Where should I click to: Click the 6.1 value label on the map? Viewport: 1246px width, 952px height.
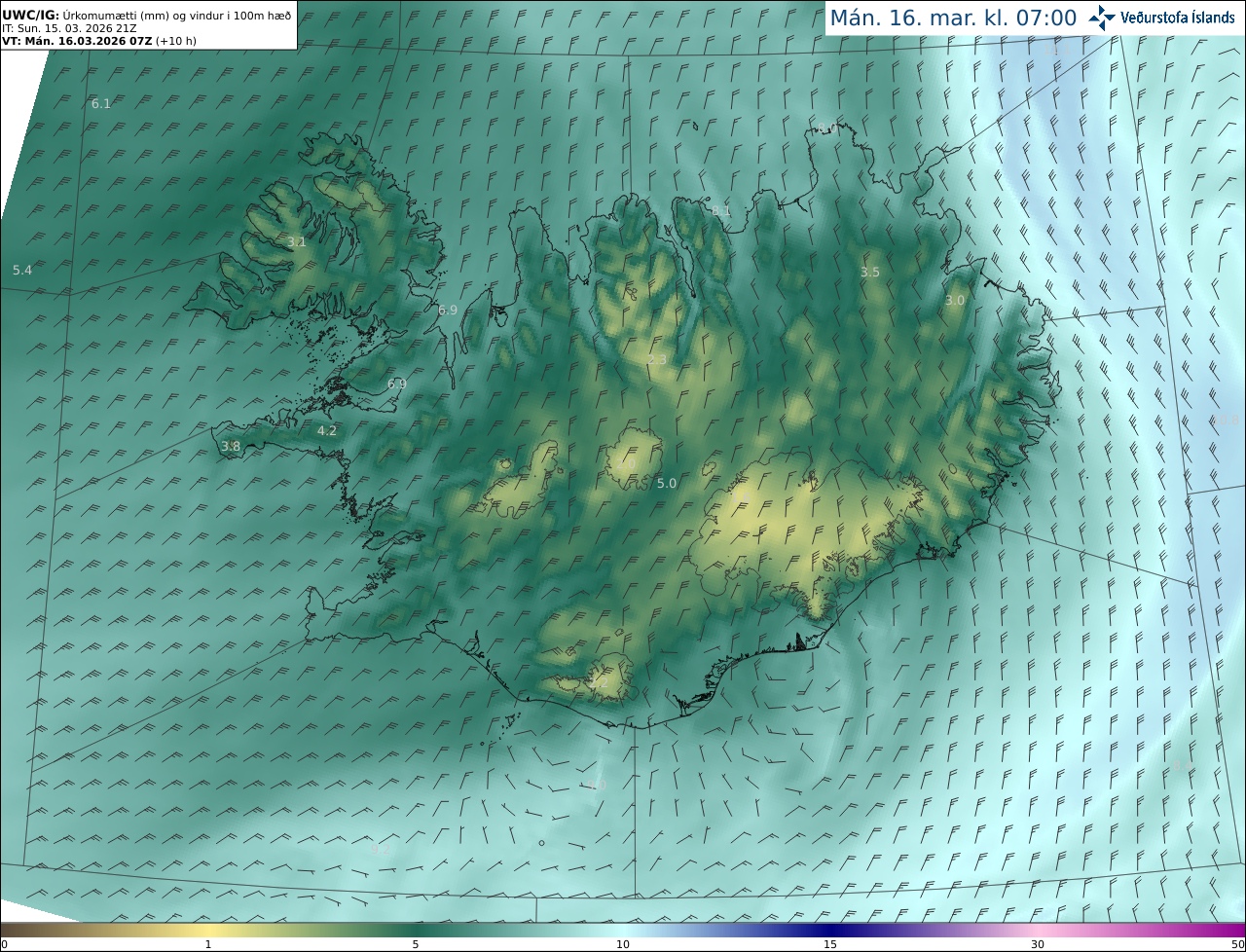101,103
